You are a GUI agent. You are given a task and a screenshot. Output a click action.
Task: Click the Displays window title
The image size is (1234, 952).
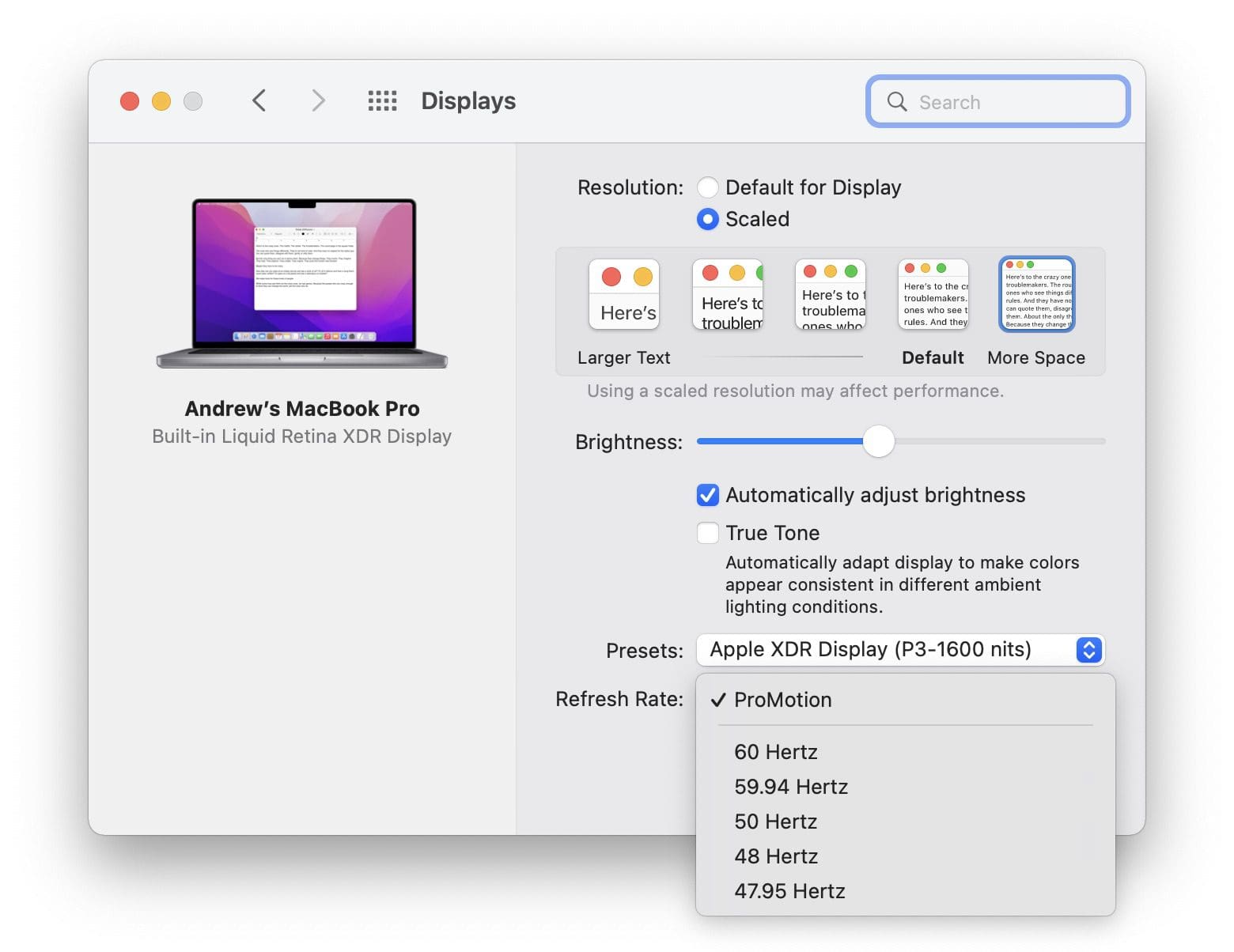(x=468, y=101)
